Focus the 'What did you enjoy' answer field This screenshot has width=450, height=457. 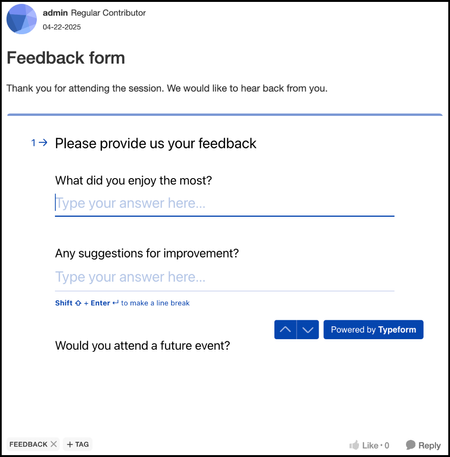pos(224,203)
